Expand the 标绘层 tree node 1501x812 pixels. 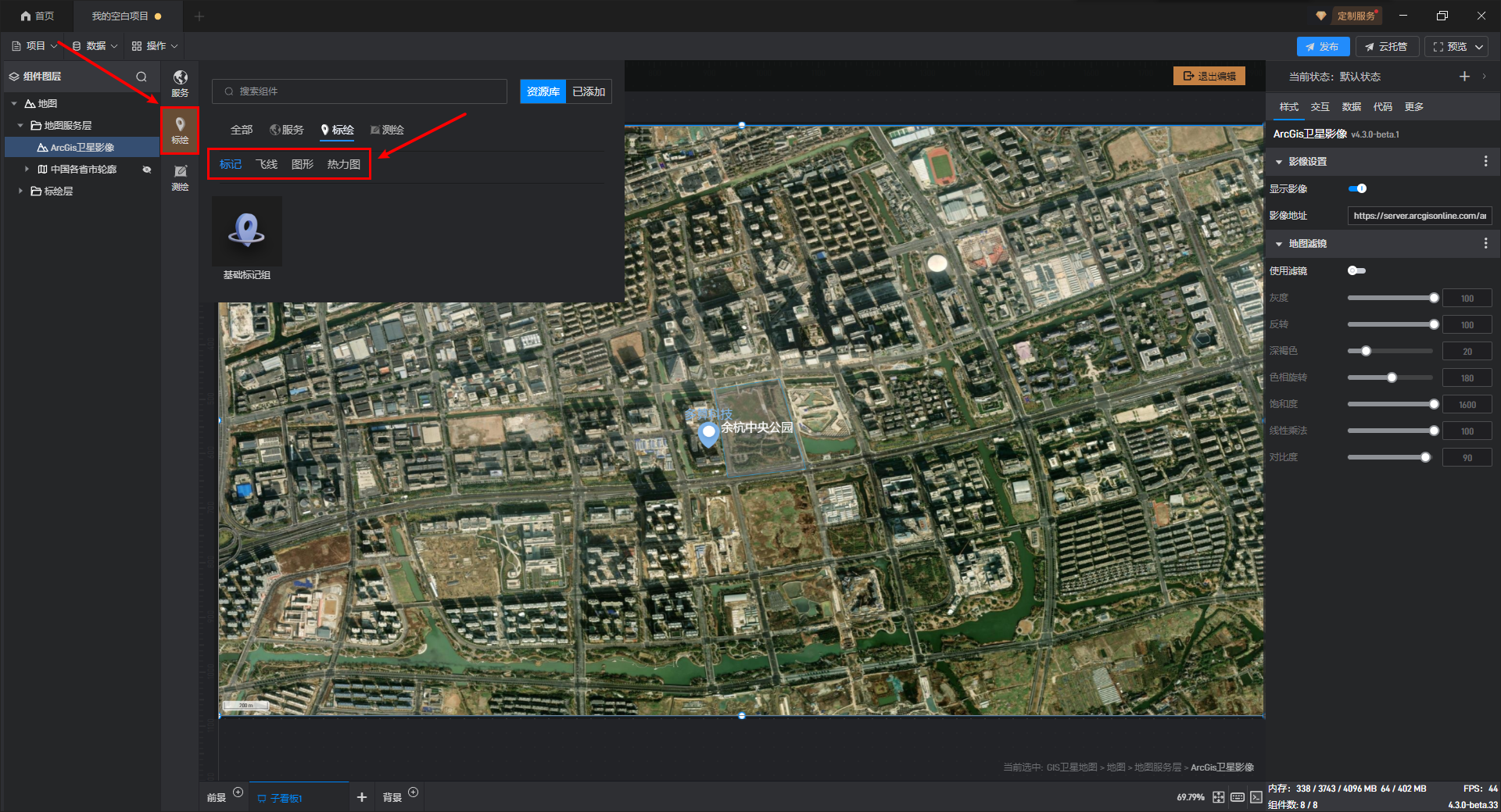tap(20, 191)
